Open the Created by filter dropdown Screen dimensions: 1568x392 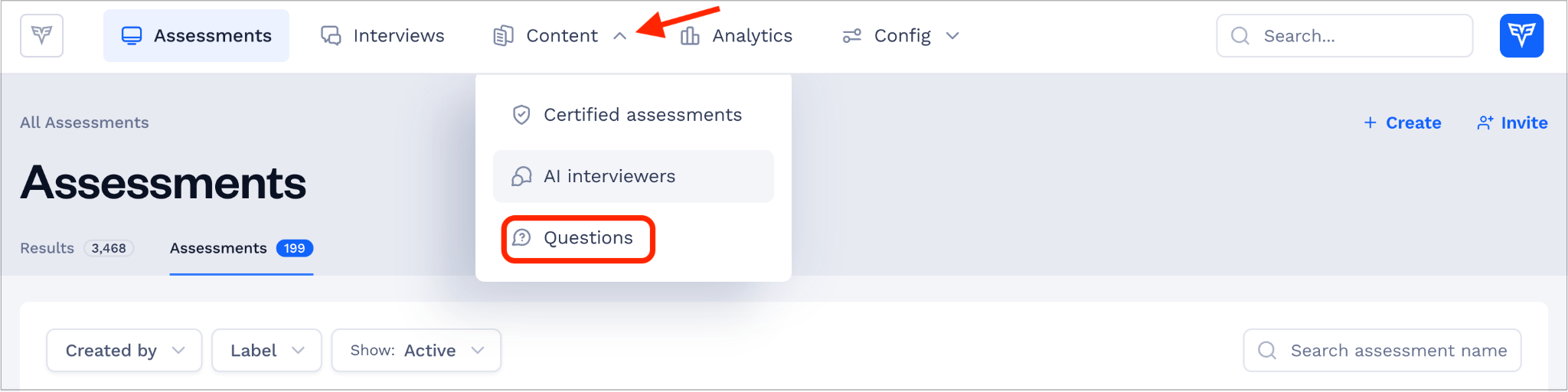pyautogui.click(x=124, y=351)
